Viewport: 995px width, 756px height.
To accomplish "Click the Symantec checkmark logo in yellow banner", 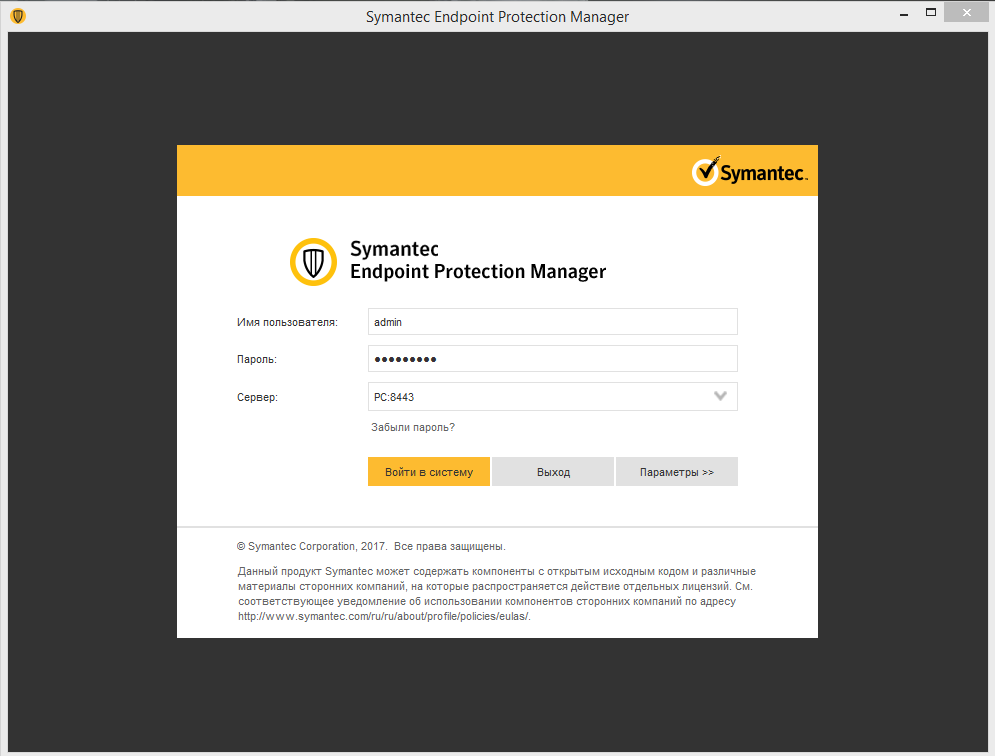I will (x=749, y=171).
